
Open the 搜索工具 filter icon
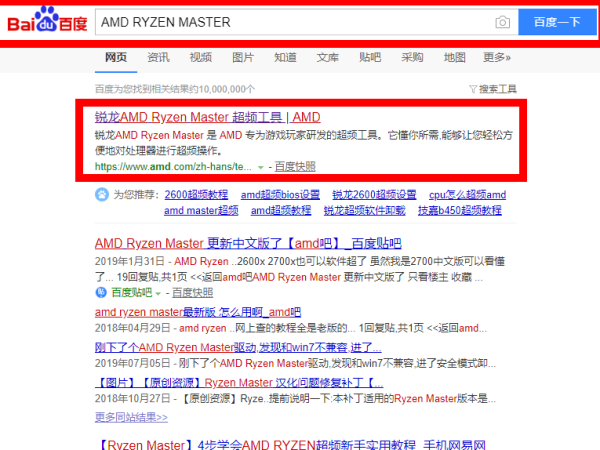click(473, 89)
